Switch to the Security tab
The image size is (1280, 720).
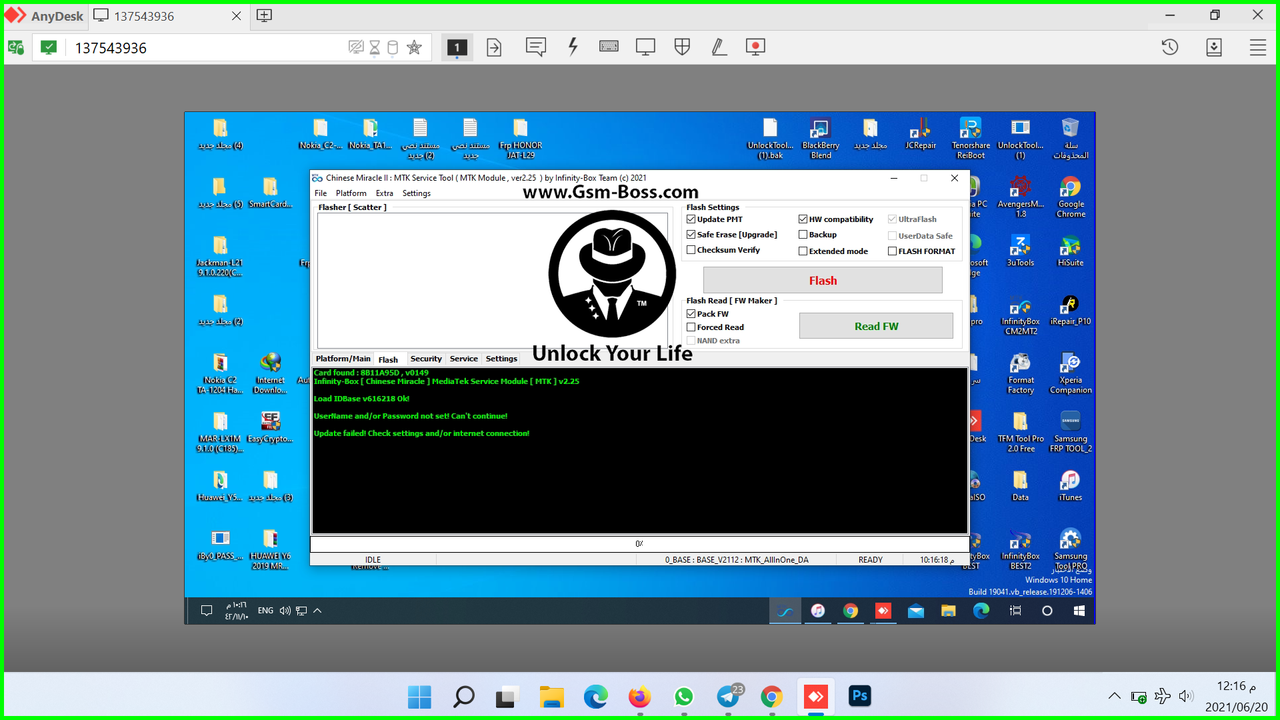(426, 358)
